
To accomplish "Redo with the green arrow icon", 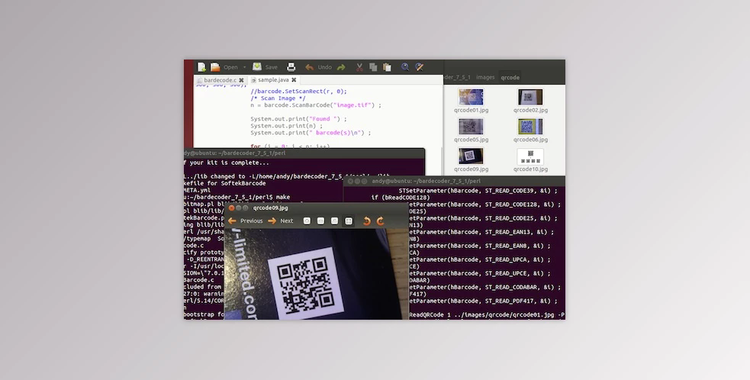I will 341,67.
